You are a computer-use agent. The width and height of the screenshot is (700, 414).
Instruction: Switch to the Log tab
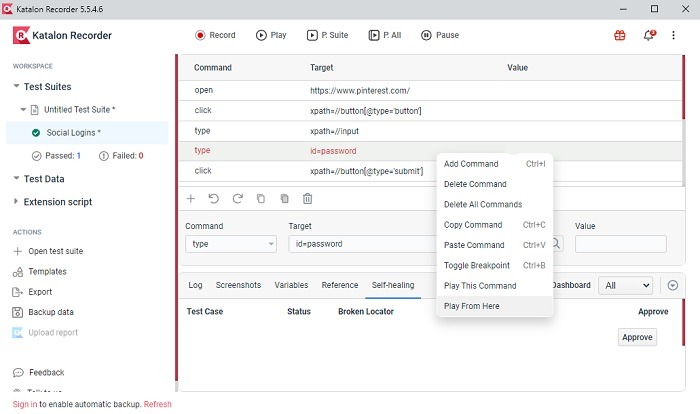[x=195, y=285]
